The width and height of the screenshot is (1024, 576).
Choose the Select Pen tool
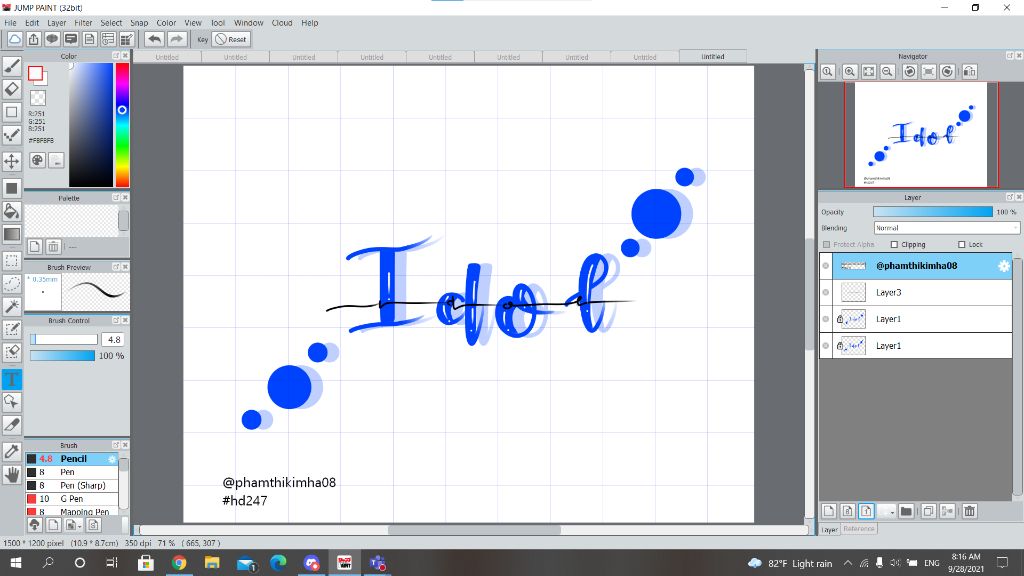(12, 329)
